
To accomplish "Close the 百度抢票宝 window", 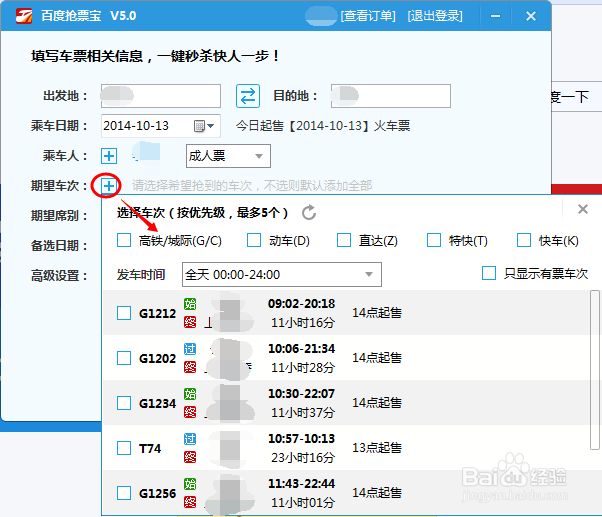I will 531,16.
